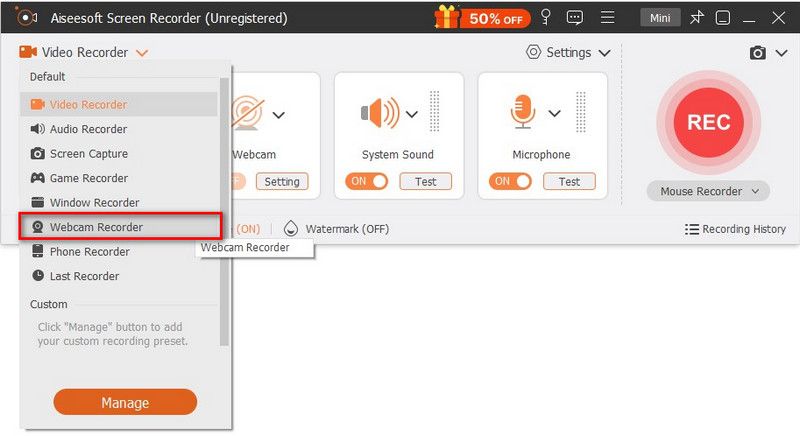Click the register key icon in title bar
800x436 pixels.
point(545,17)
